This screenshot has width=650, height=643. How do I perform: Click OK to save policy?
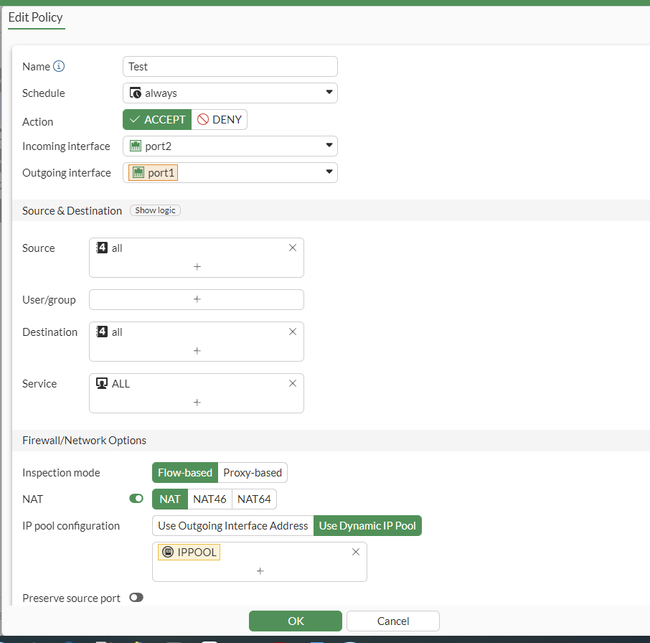295,621
